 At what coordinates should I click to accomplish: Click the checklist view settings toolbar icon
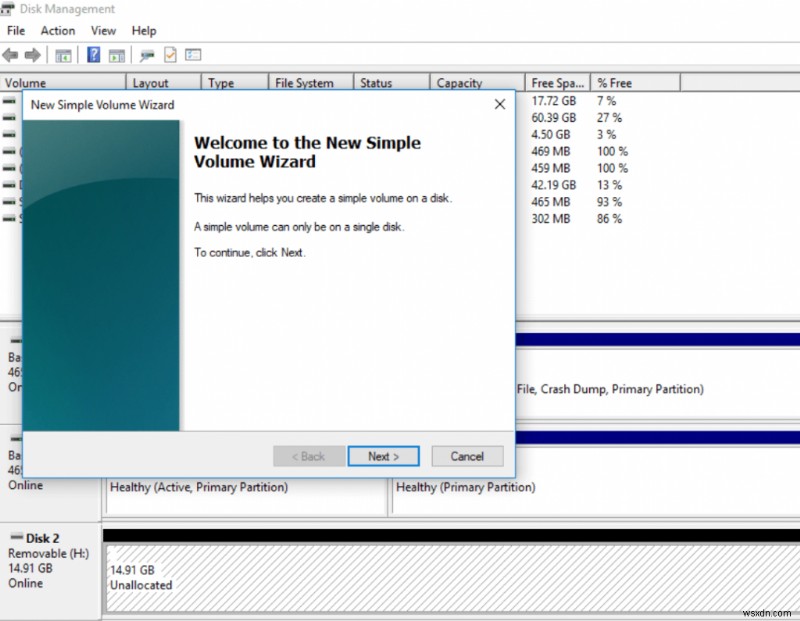click(x=193, y=55)
